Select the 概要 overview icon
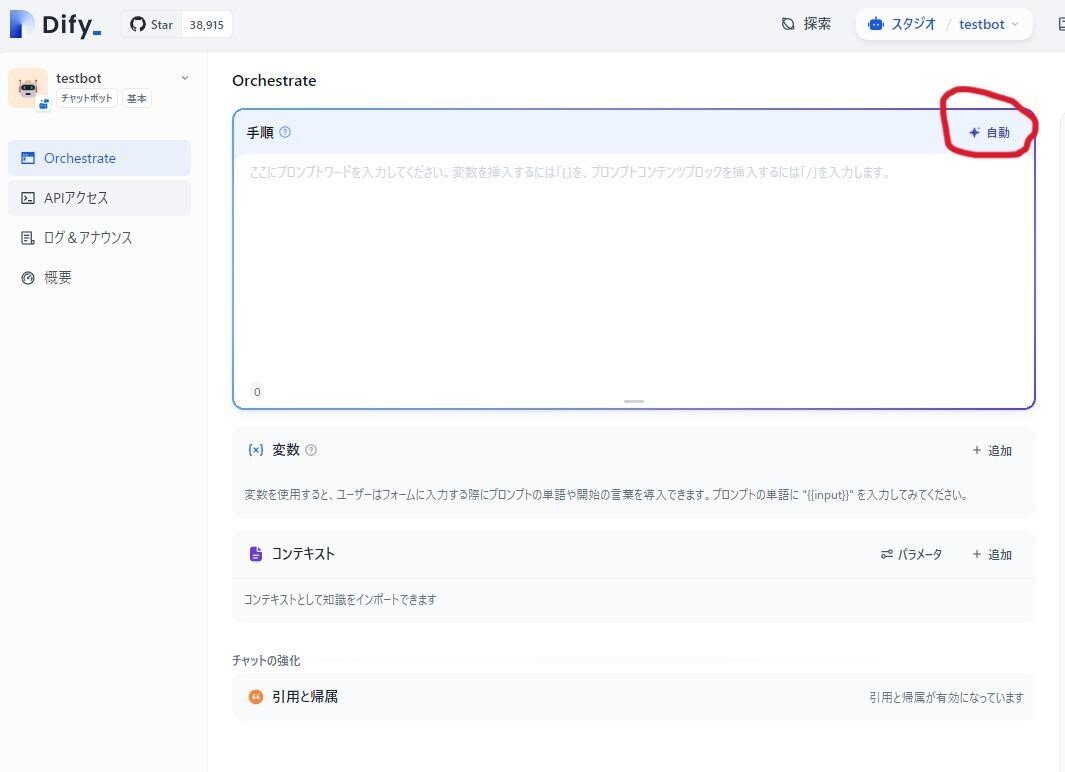1065x772 pixels. pos(28,277)
